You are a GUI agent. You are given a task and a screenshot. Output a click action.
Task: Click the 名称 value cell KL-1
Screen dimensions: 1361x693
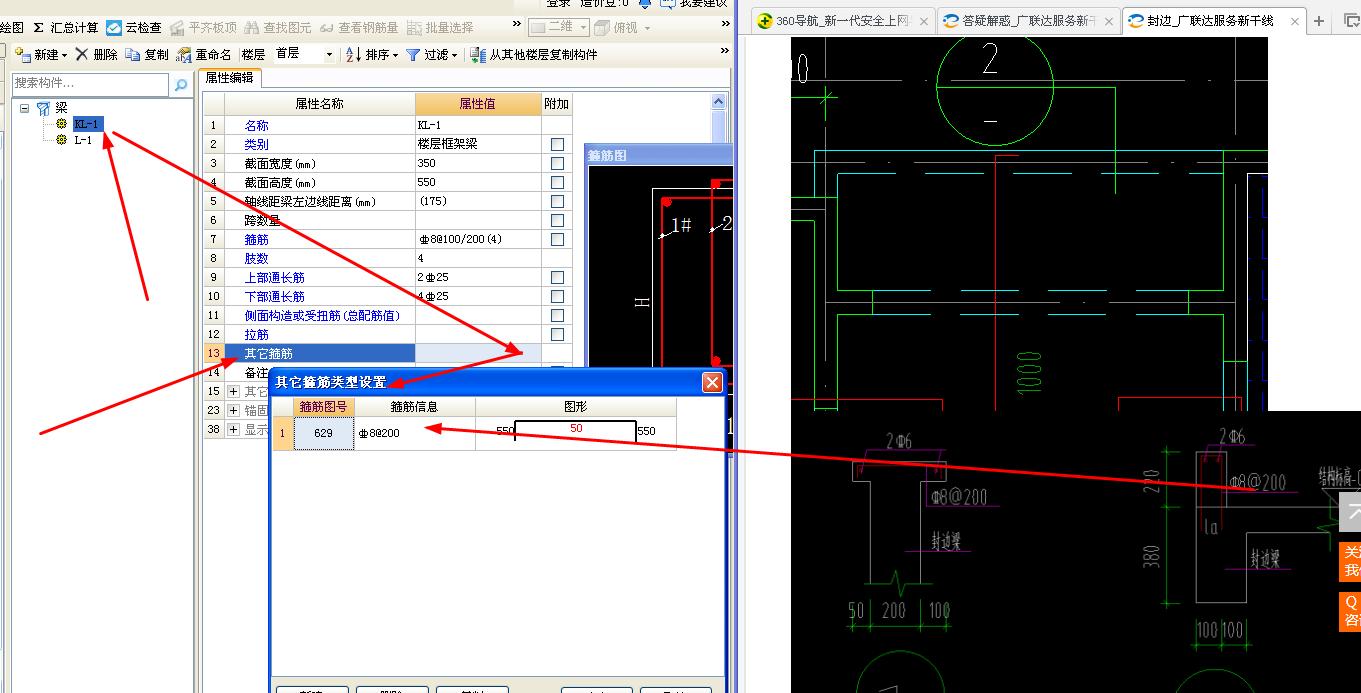[x=478, y=125]
